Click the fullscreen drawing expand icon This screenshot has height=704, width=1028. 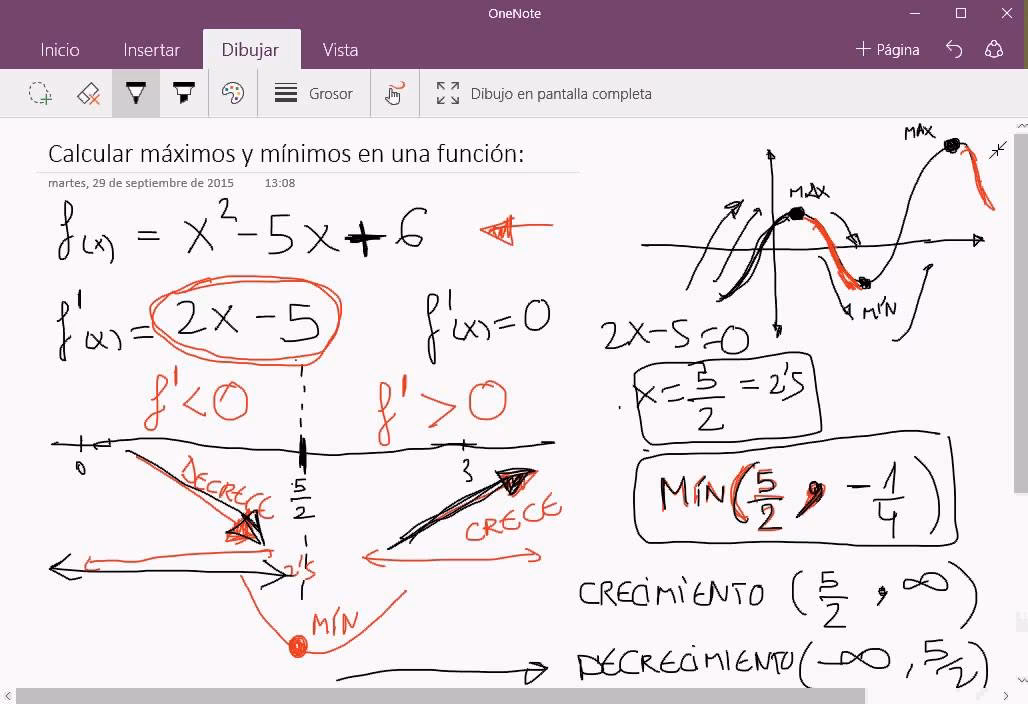[x=446, y=93]
